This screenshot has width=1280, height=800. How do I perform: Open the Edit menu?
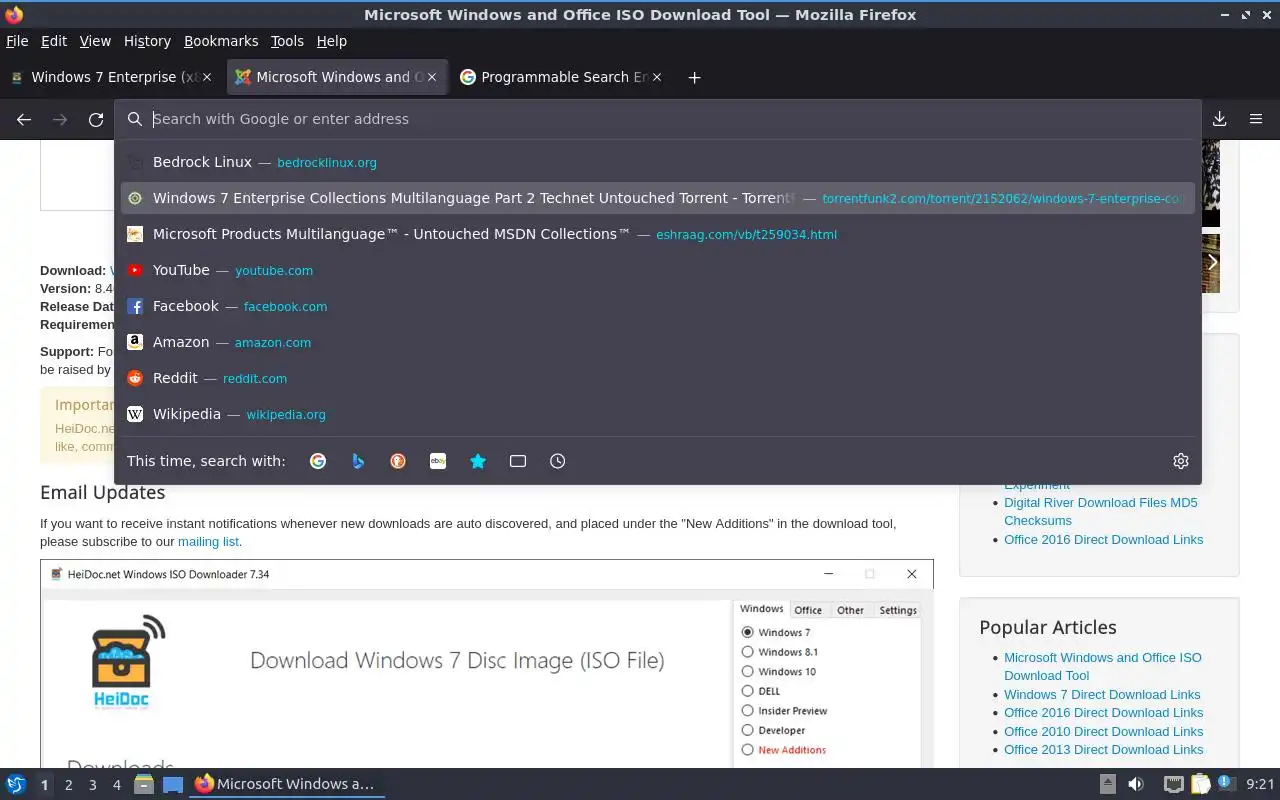(x=54, y=41)
